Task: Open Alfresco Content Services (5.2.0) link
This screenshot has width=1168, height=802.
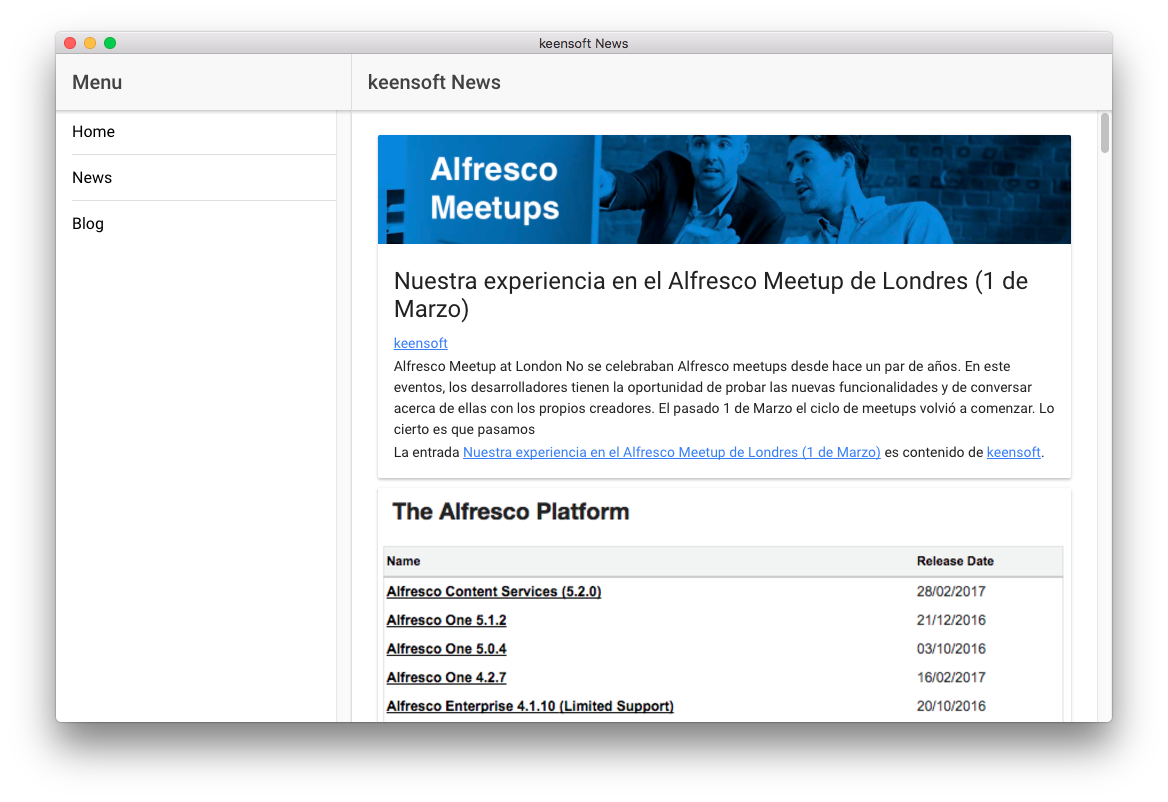Action: [493, 591]
